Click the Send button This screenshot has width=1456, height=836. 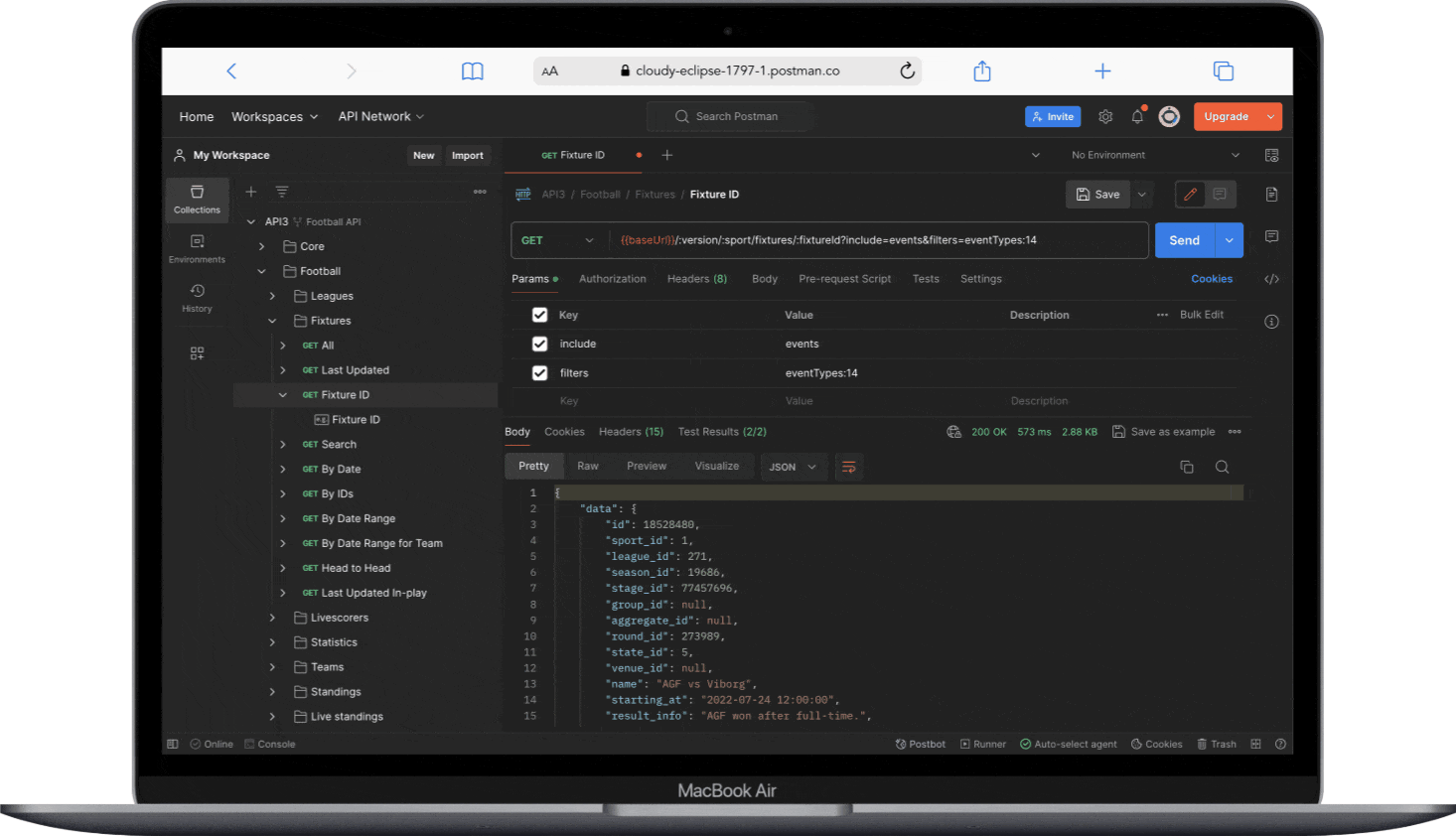[x=1185, y=240]
